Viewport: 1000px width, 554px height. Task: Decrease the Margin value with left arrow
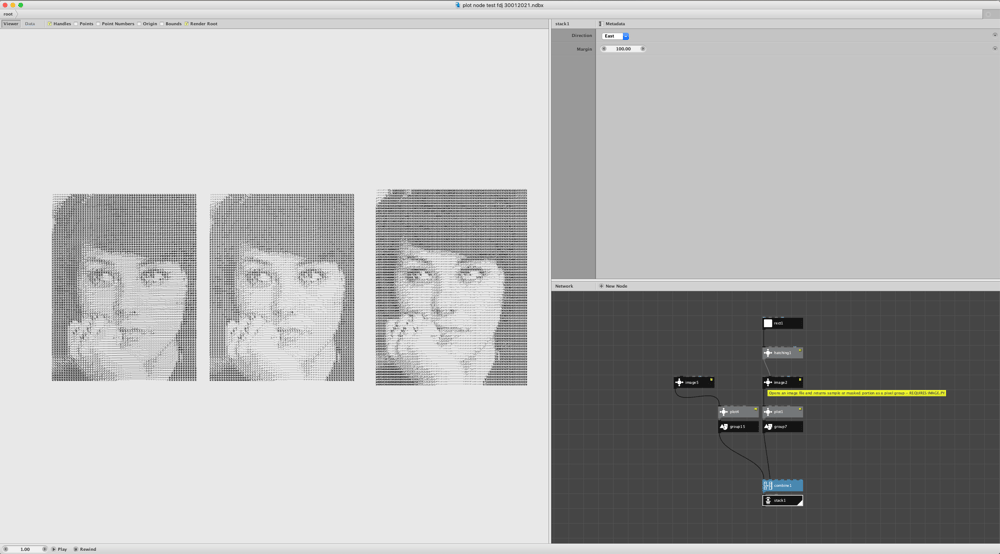[x=604, y=49]
